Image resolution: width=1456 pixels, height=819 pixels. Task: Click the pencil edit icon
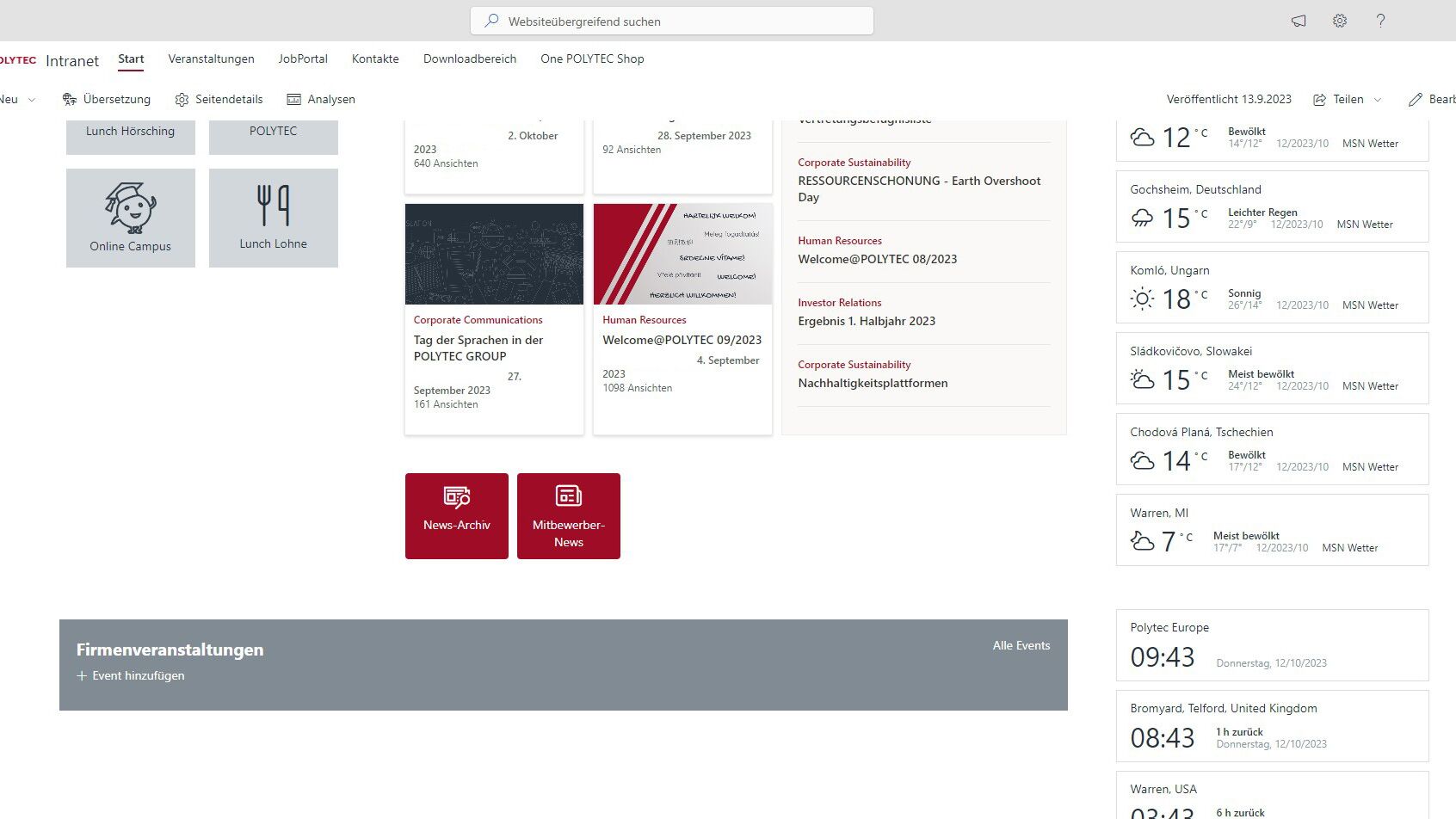[x=1415, y=100]
